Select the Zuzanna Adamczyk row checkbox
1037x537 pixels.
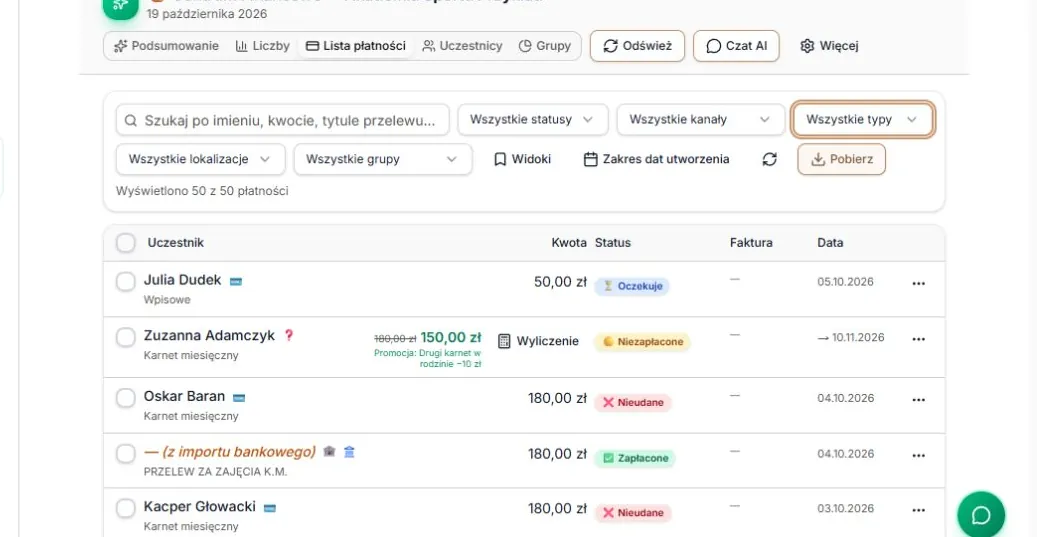pos(126,338)
